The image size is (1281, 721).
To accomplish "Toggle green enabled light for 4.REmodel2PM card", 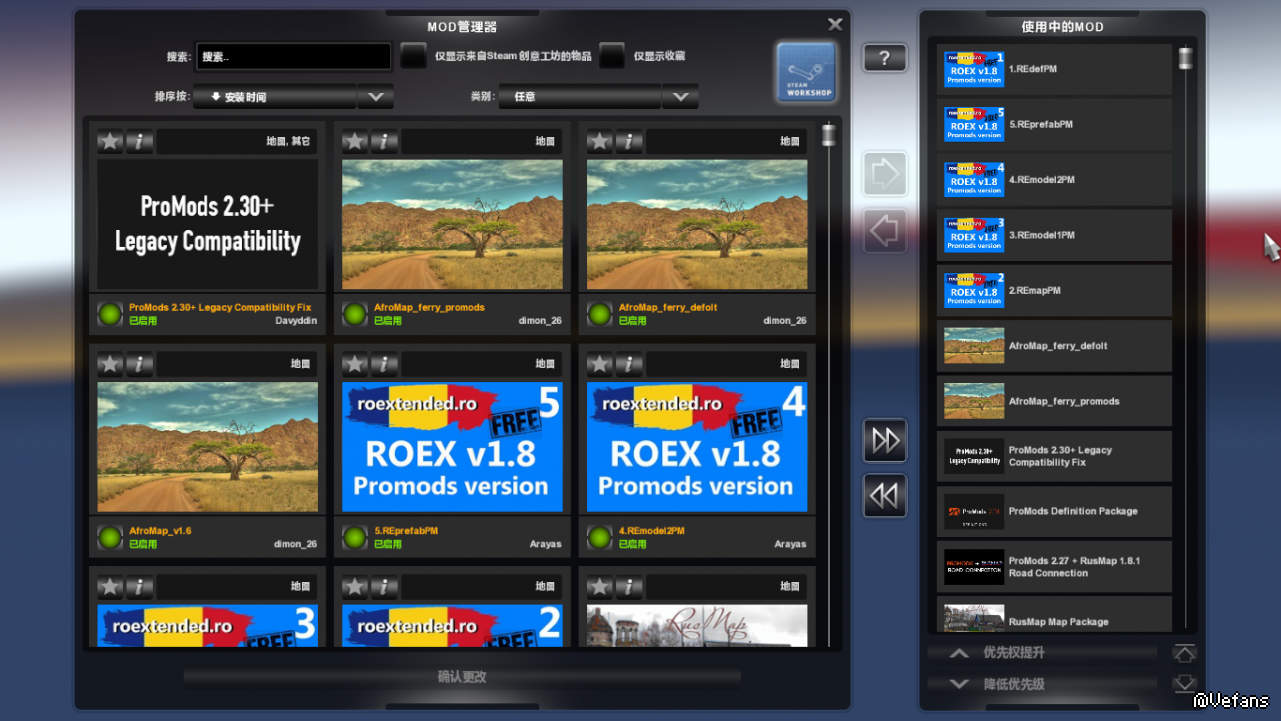I will (600, 537).
